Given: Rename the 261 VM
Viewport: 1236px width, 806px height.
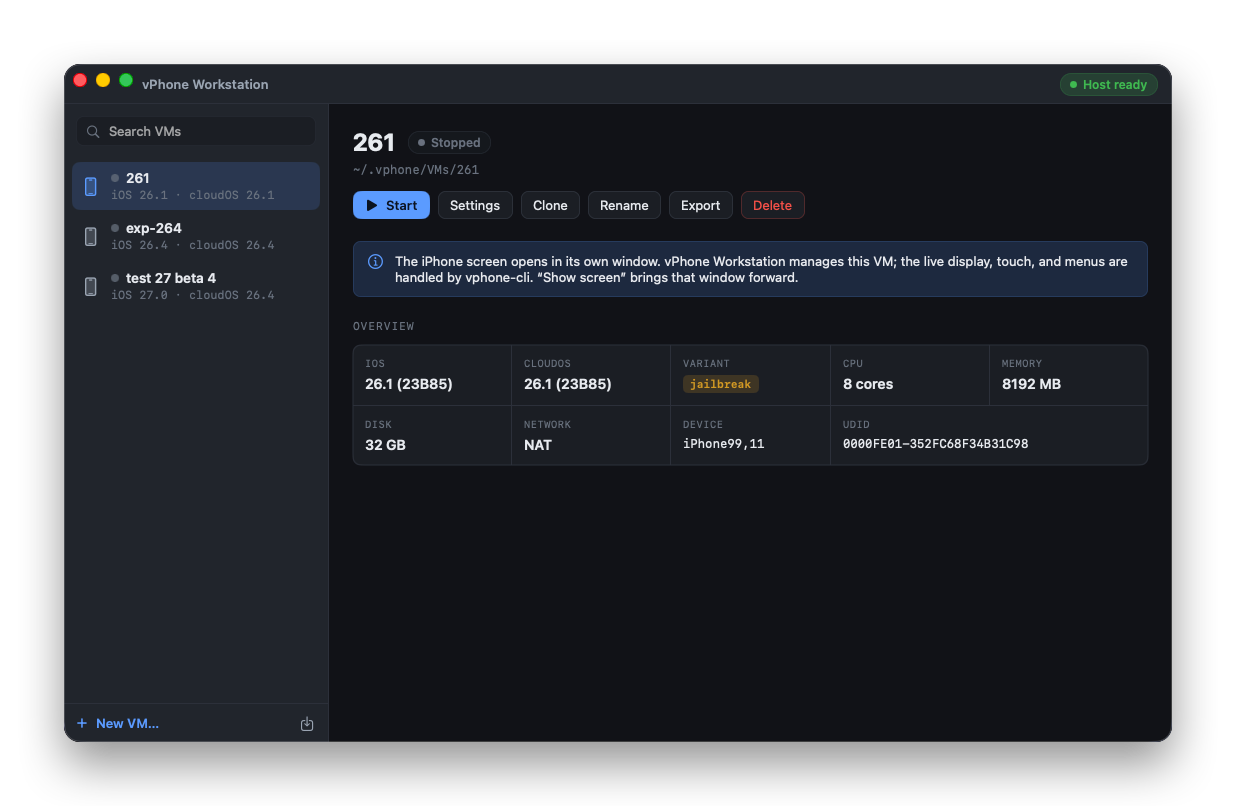Looking at the screenshot, I should (624, 205).
